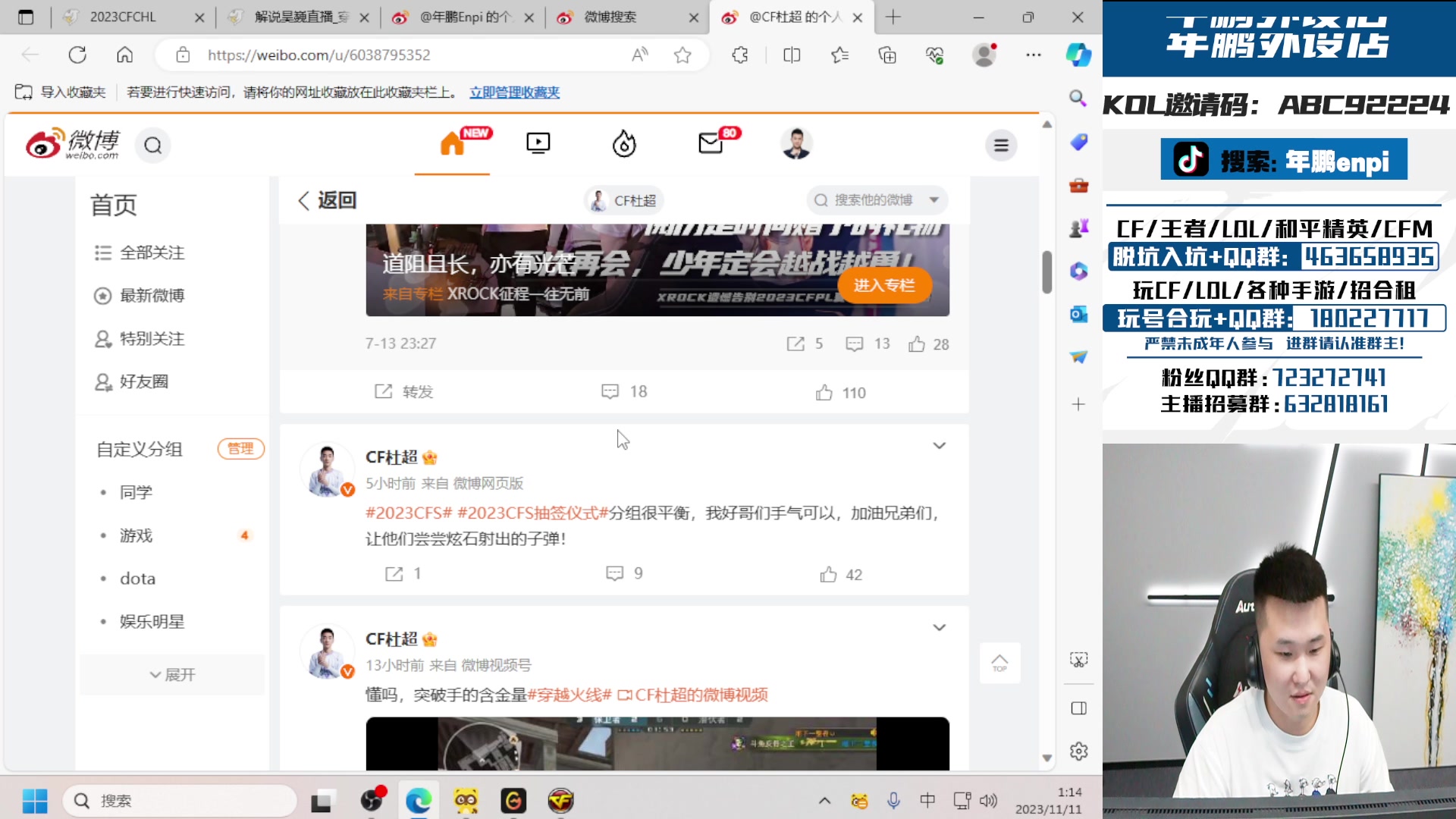Open comments on the CFS draw post

624,573
